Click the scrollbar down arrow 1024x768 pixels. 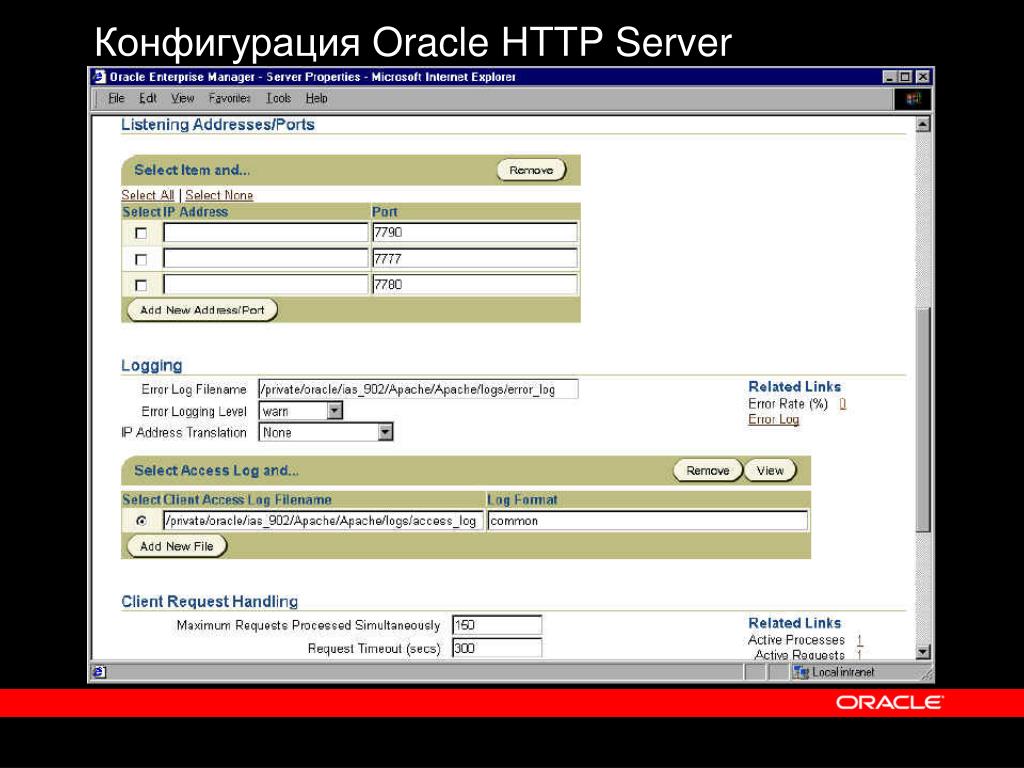click(923, 651)
